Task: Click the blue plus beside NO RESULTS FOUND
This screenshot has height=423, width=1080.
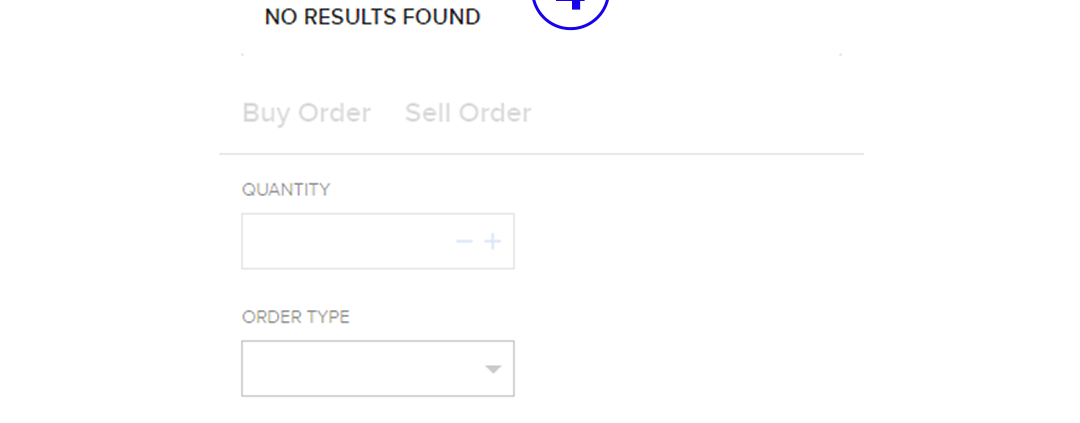Action: click(570, 8)
